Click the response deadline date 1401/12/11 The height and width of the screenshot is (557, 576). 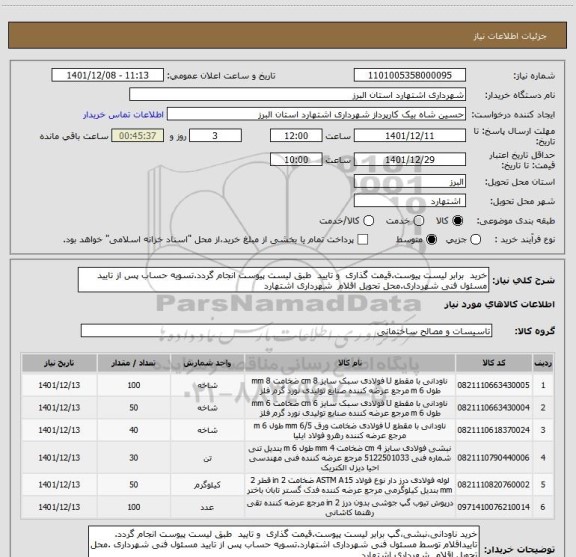tap(410, 136)
